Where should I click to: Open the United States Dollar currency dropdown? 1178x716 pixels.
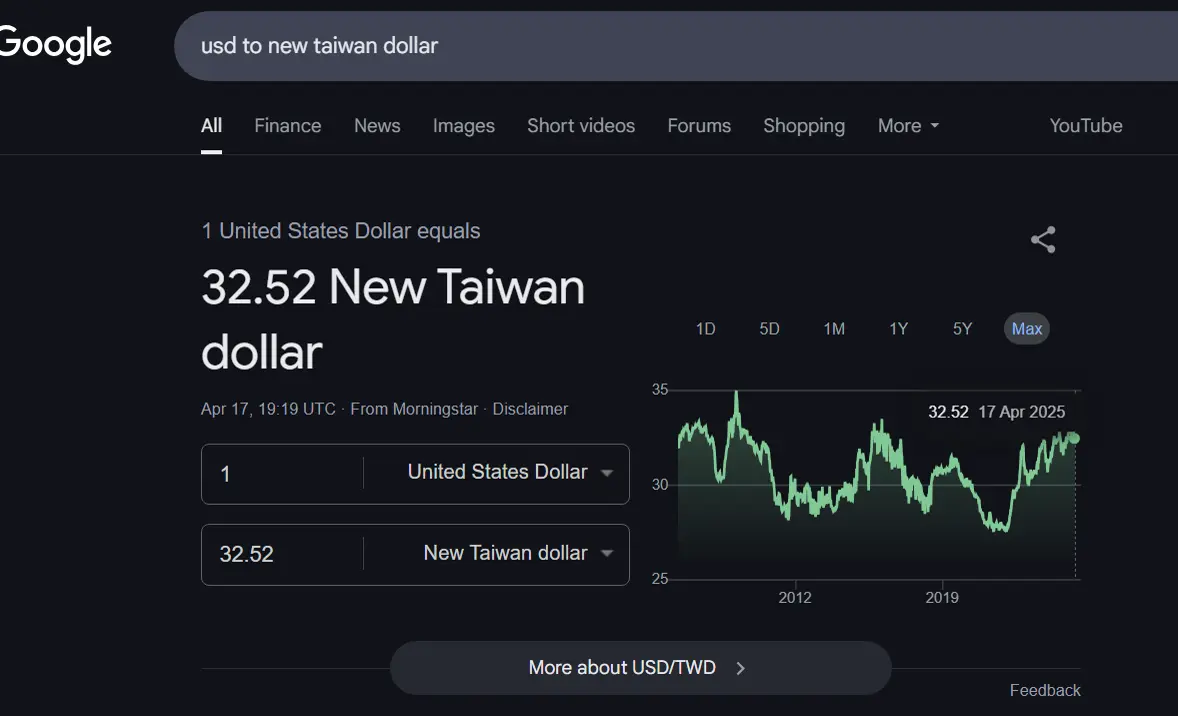click(509, 473)
